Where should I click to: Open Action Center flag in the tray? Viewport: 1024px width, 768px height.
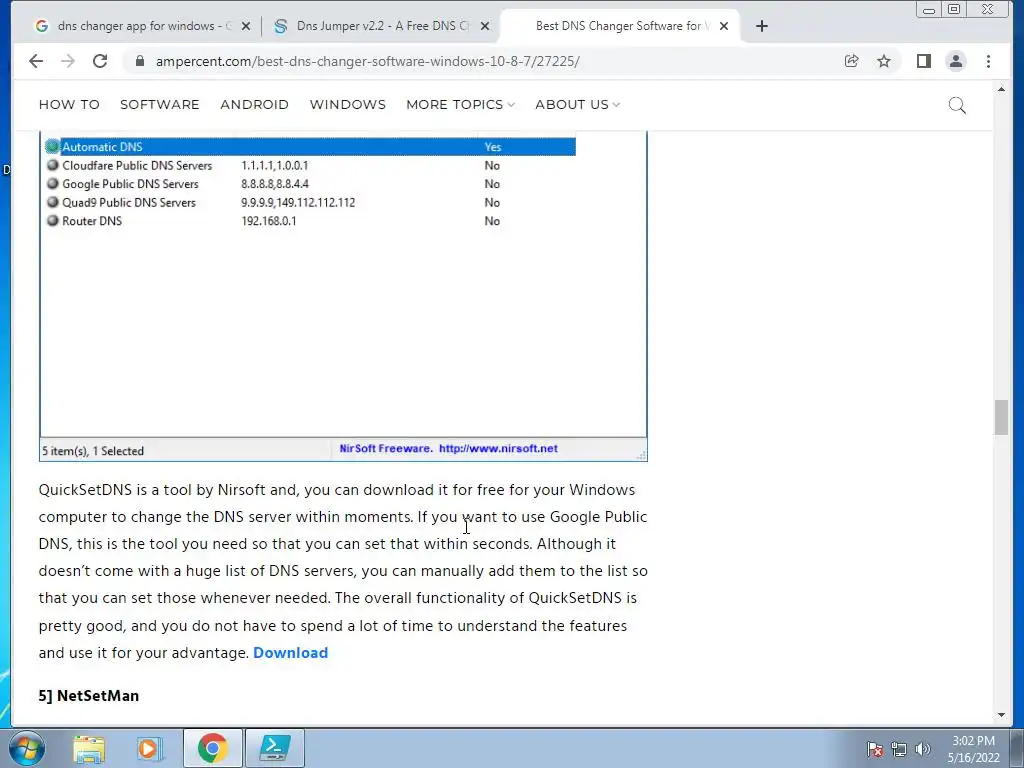874,749
